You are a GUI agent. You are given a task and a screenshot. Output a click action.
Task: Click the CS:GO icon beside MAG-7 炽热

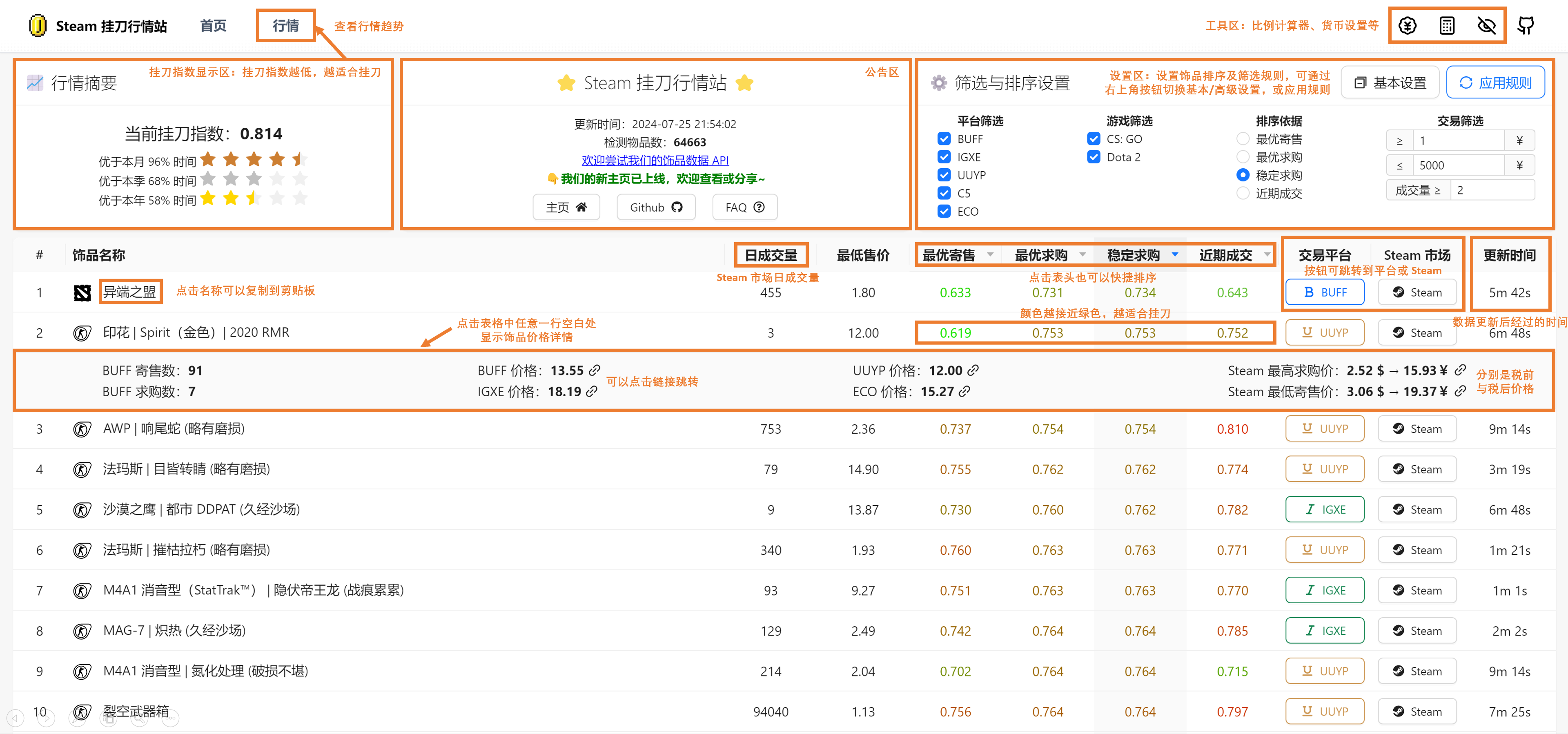pyautogui.click(x=82, y=630)
